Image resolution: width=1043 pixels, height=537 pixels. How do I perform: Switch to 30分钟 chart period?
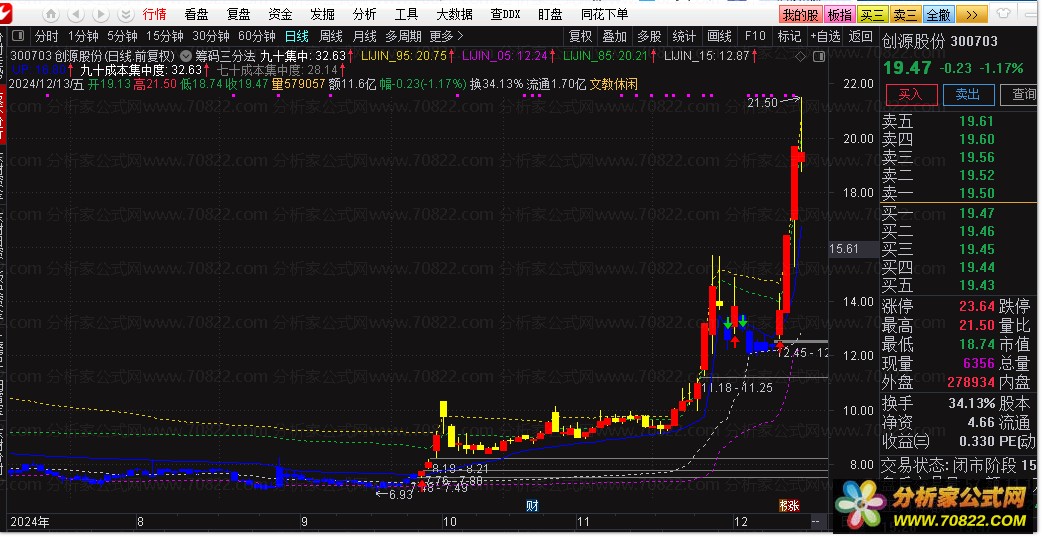point(210,36)
